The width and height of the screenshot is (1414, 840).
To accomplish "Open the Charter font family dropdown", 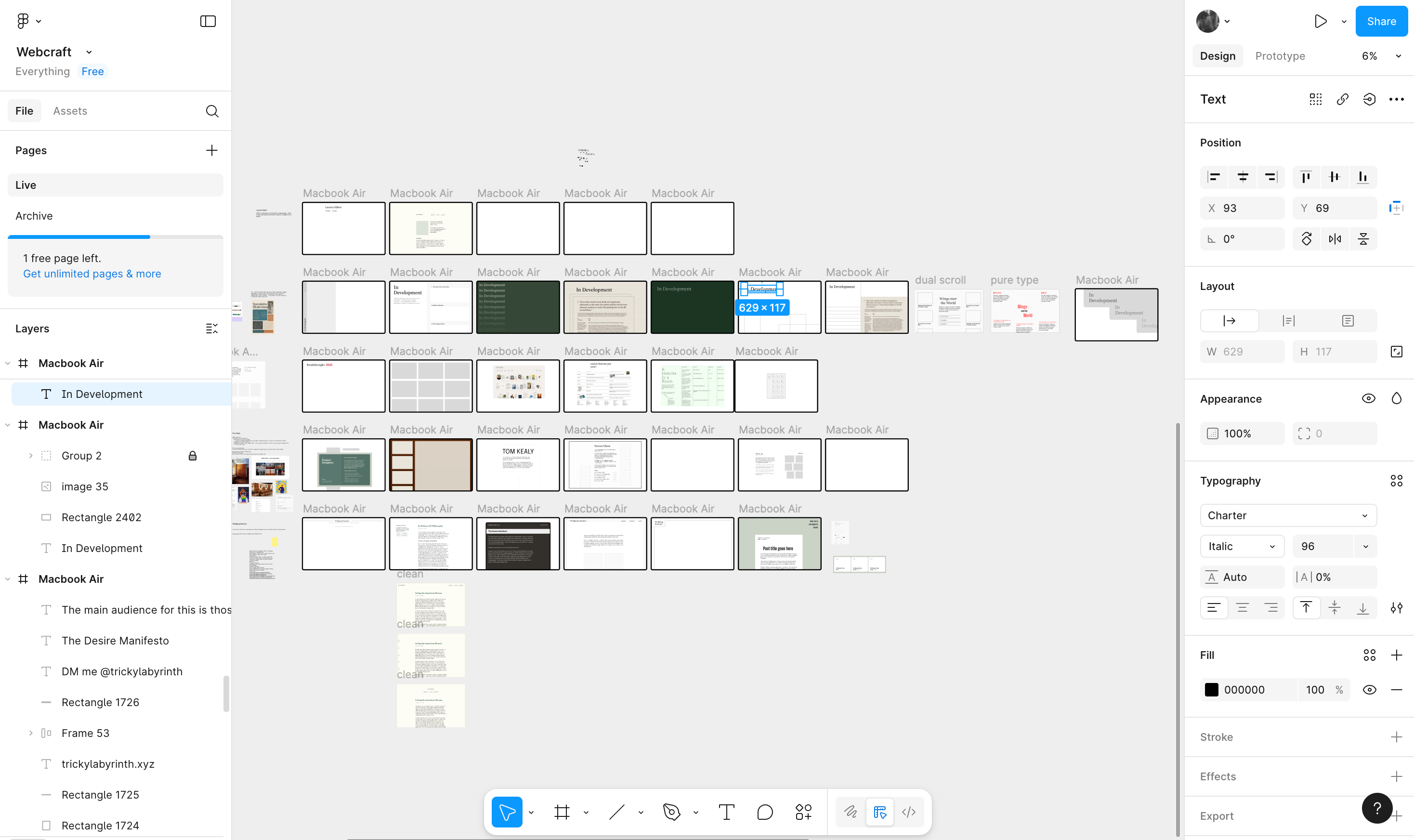I will pos(1288,516).
